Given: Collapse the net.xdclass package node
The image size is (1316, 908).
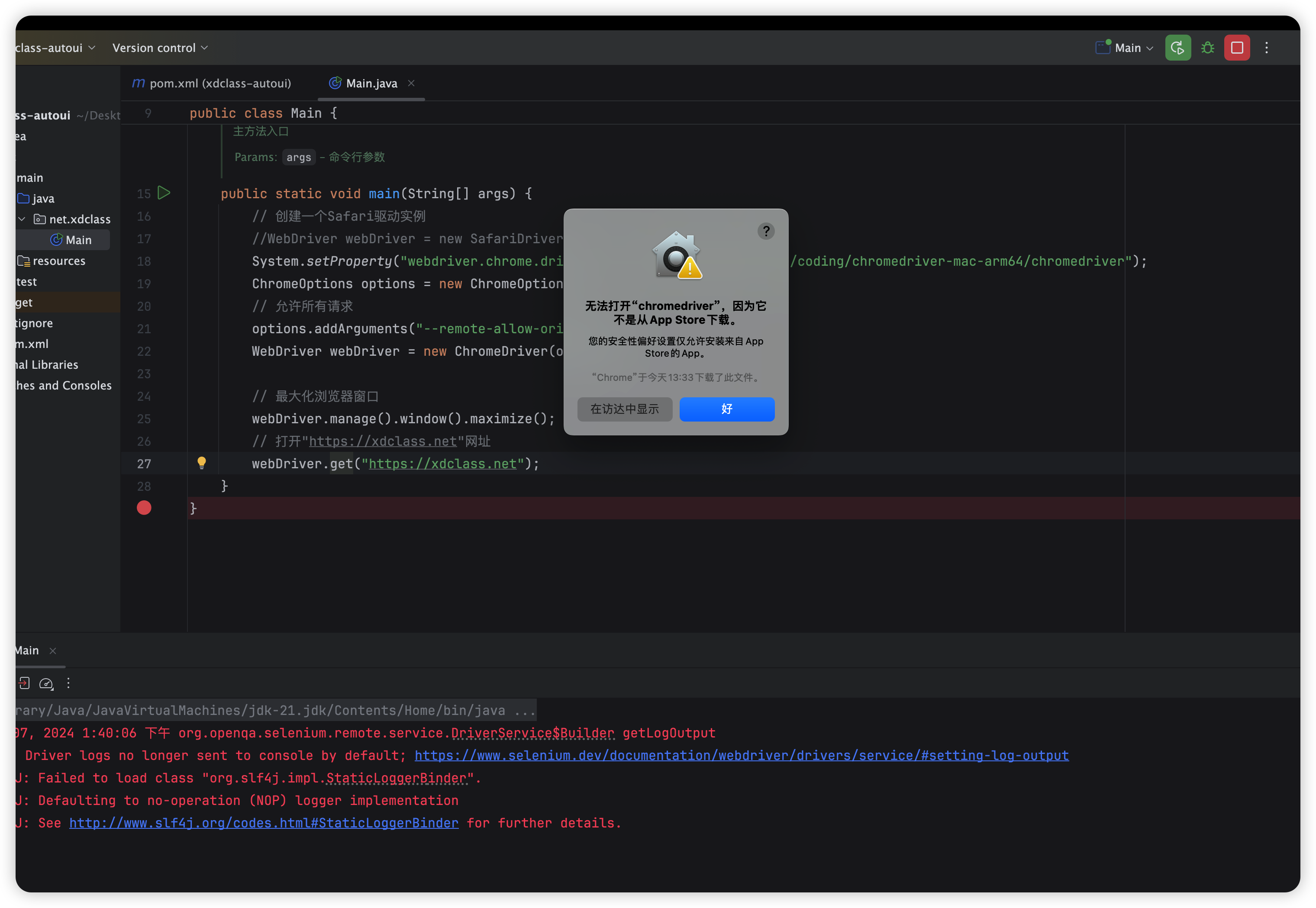Looking at the screenshot, I should (x=22, y=219).
